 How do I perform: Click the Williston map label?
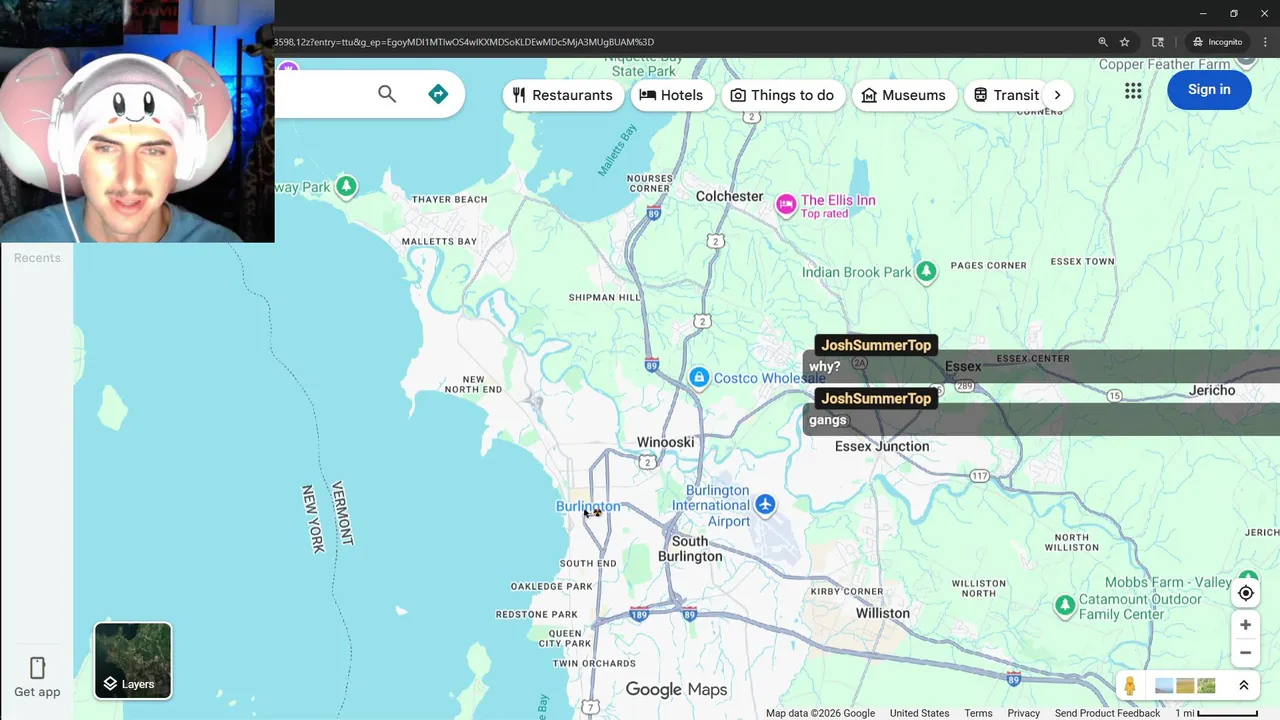coord(883,613)
